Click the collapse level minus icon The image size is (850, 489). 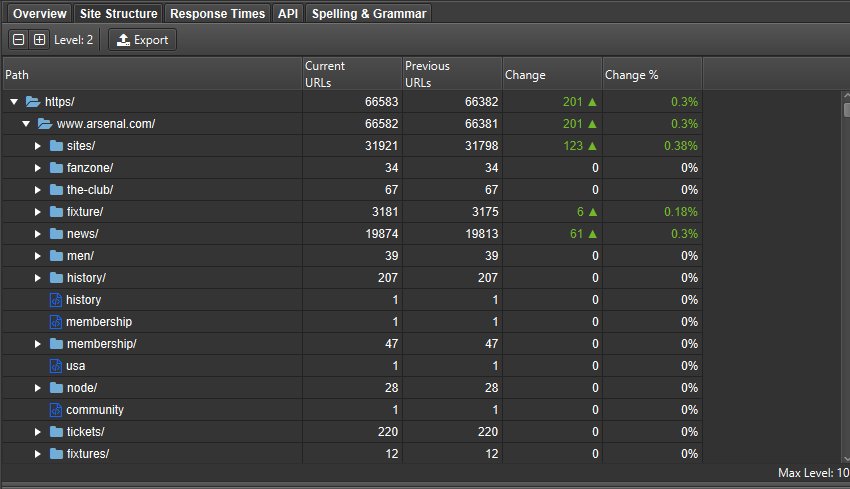[x=19, y=40]
